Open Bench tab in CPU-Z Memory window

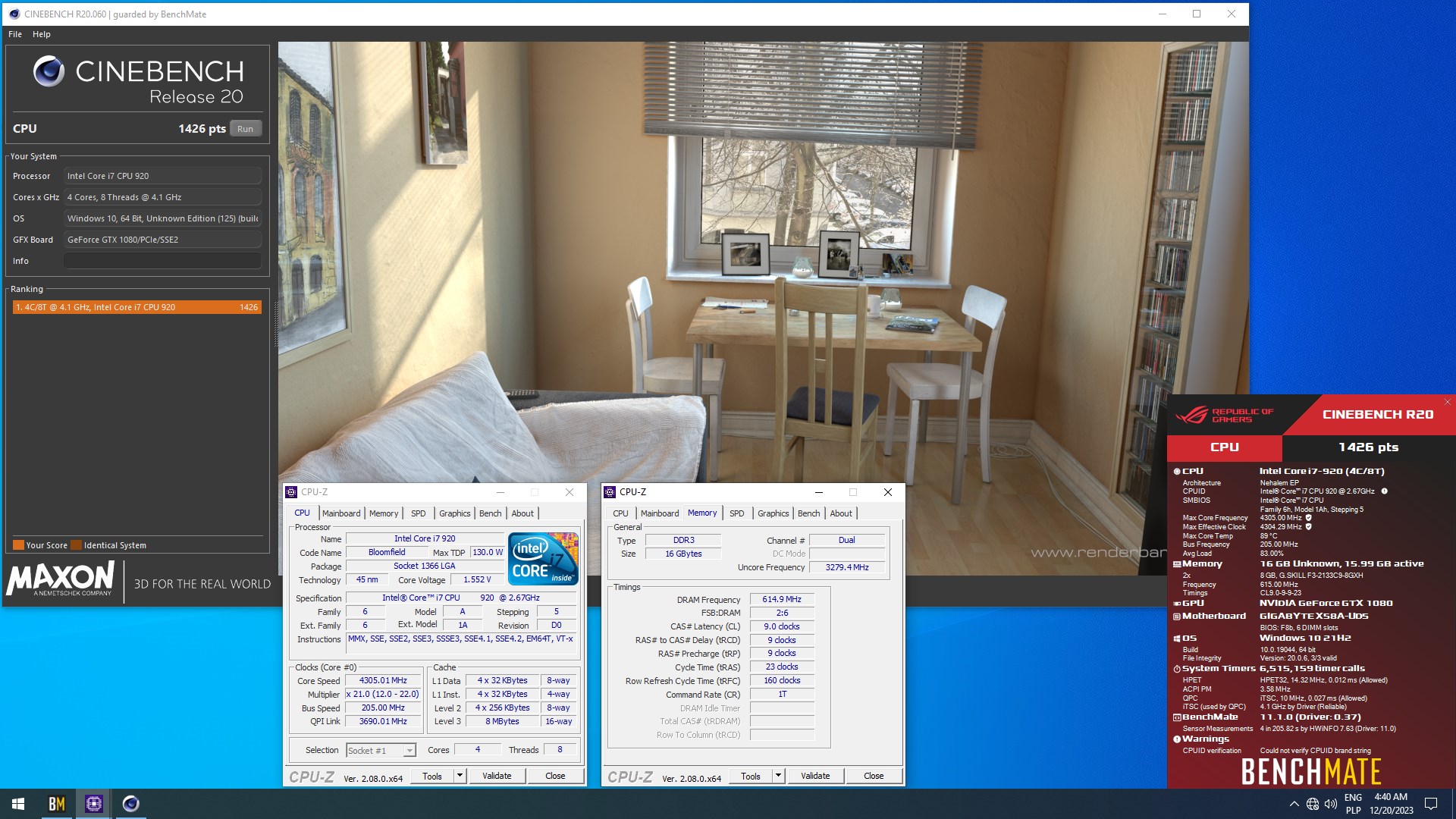coord(809,513)
